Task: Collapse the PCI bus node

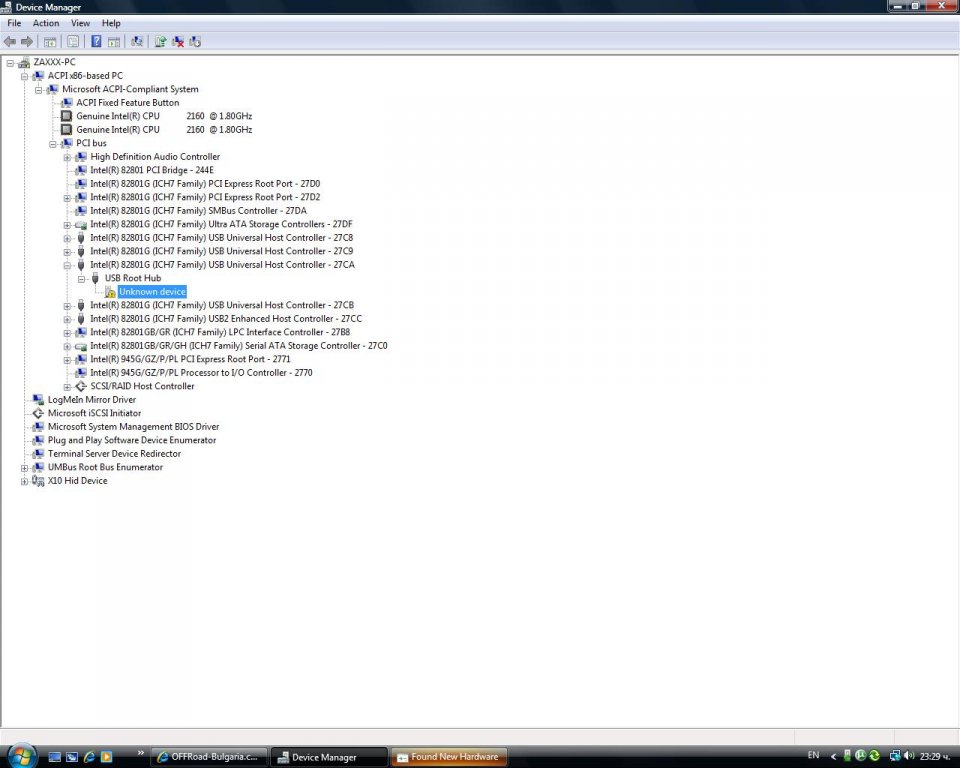Action: coord(53,144)
